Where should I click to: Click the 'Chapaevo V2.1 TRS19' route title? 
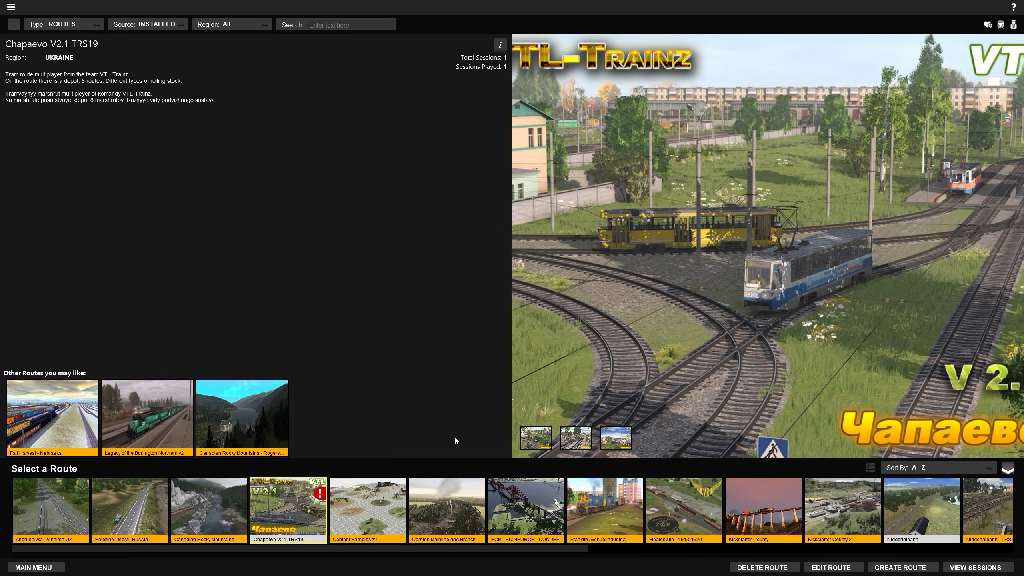pos(52,44)
